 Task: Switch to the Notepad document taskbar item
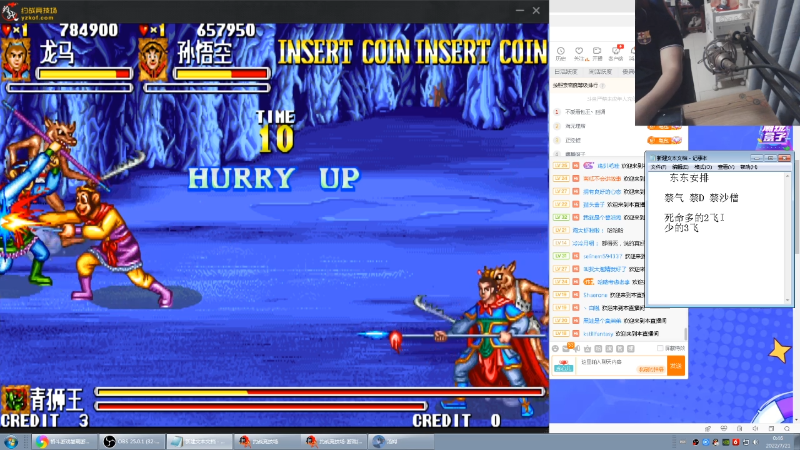[x=199, y=441]
